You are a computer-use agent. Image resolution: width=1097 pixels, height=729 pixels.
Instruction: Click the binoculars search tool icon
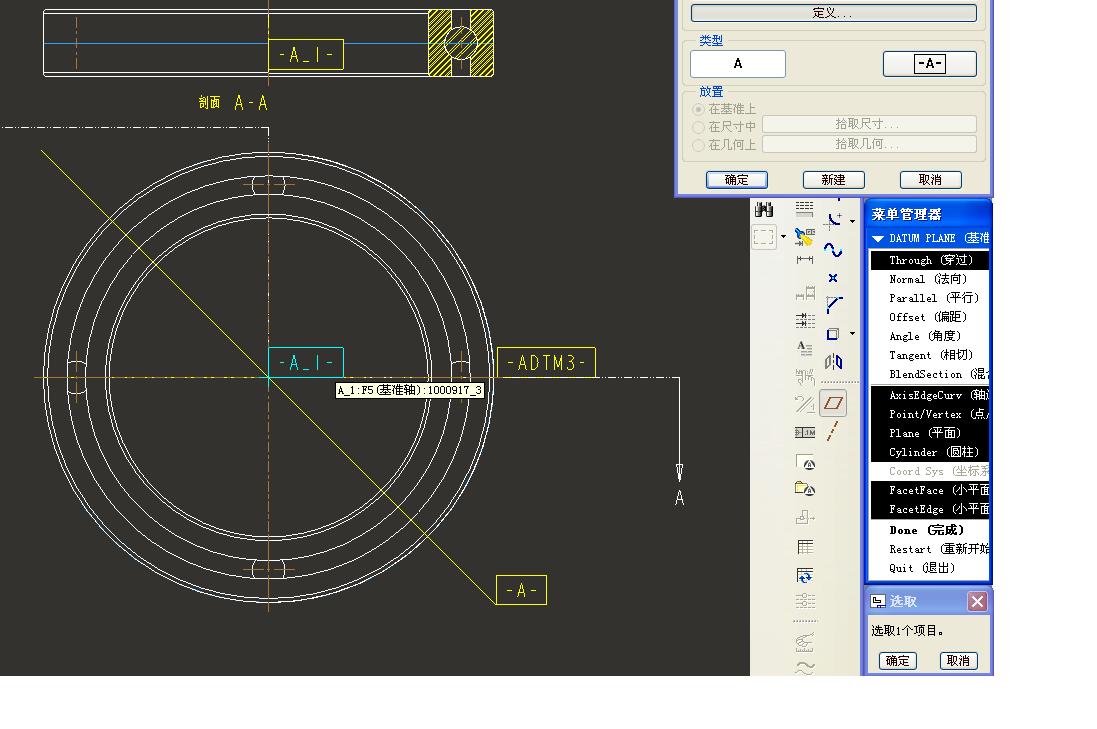(764, 208)
